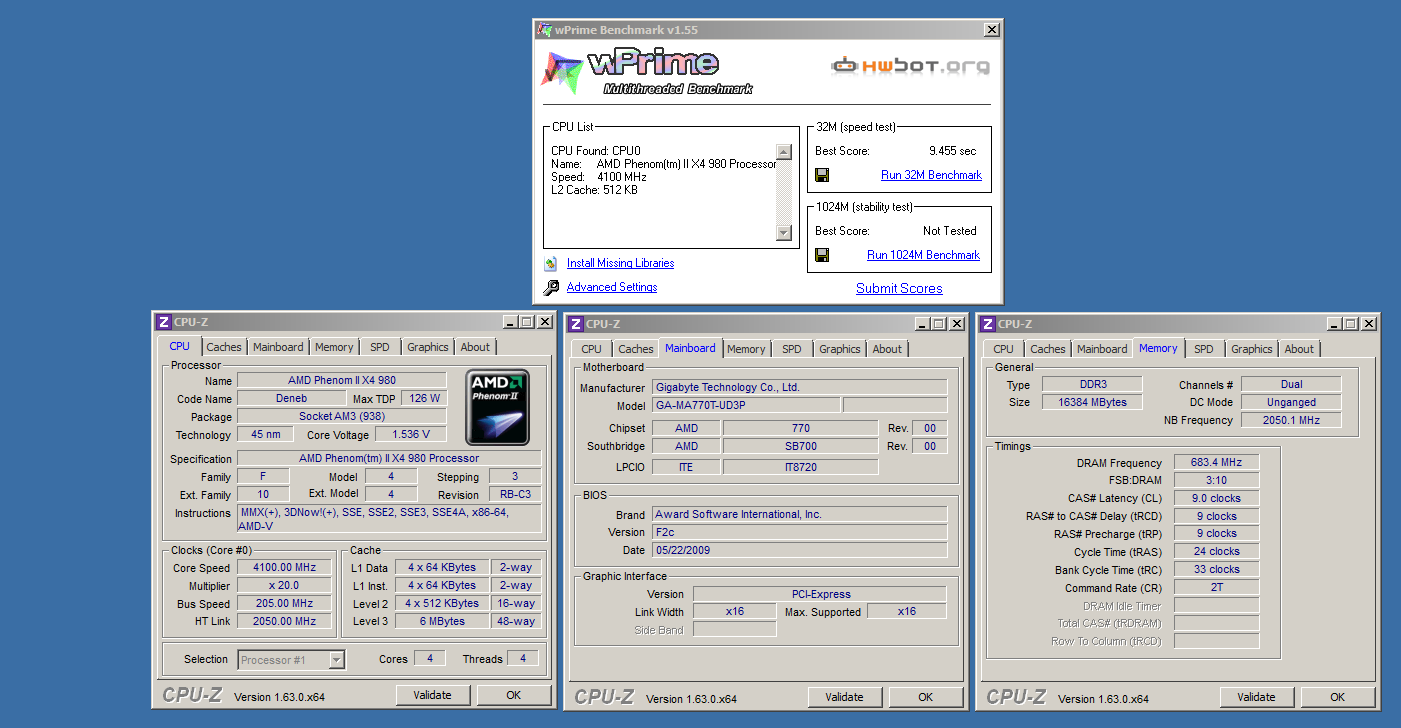Click the hwbot.org logo in wPrime
This screenshot has height=728, width=1401.
click(x=910, y=66)
